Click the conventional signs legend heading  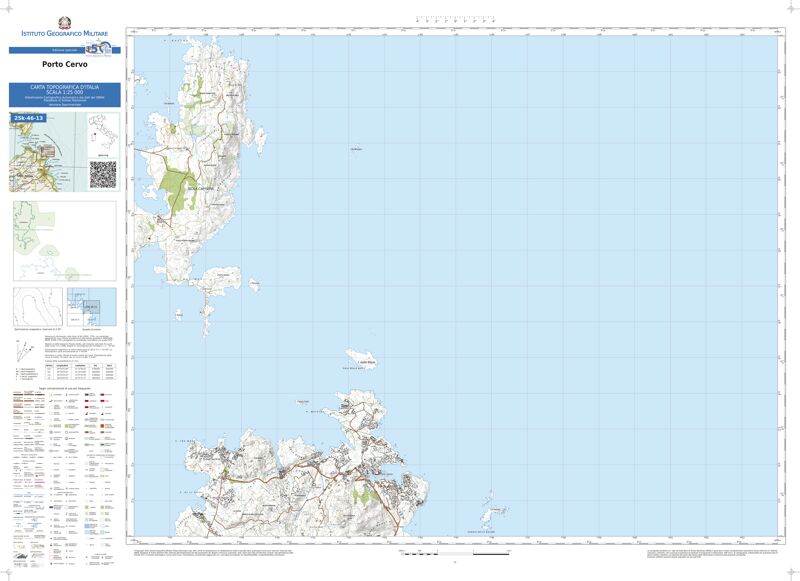click(64, 388)
